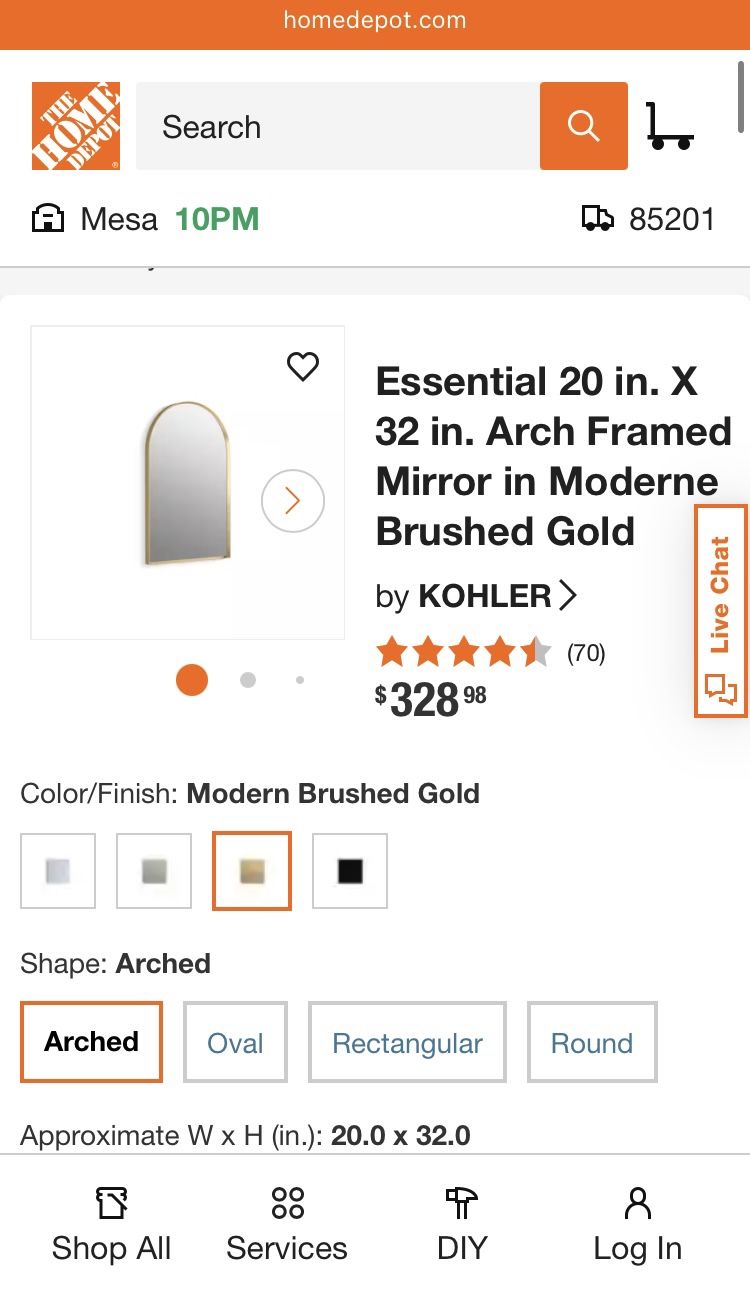
Task: Add mirror to favorites with heart icon
Action: [x=303, y=367]
